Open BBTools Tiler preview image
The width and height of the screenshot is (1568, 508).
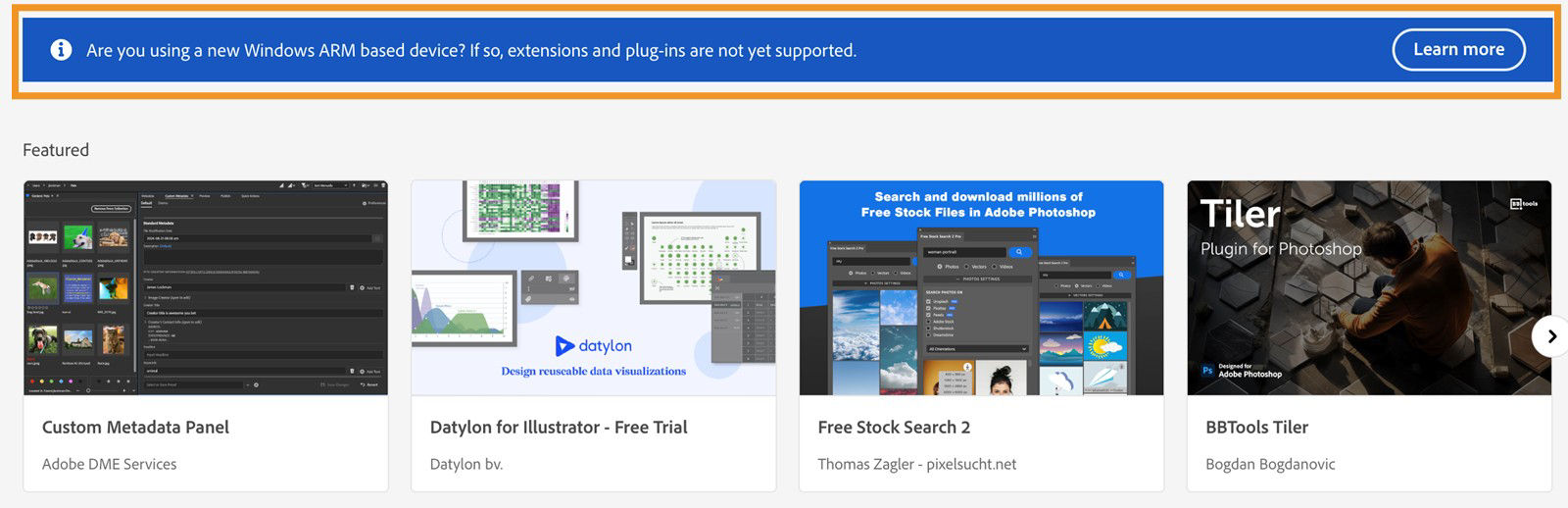1369,288
